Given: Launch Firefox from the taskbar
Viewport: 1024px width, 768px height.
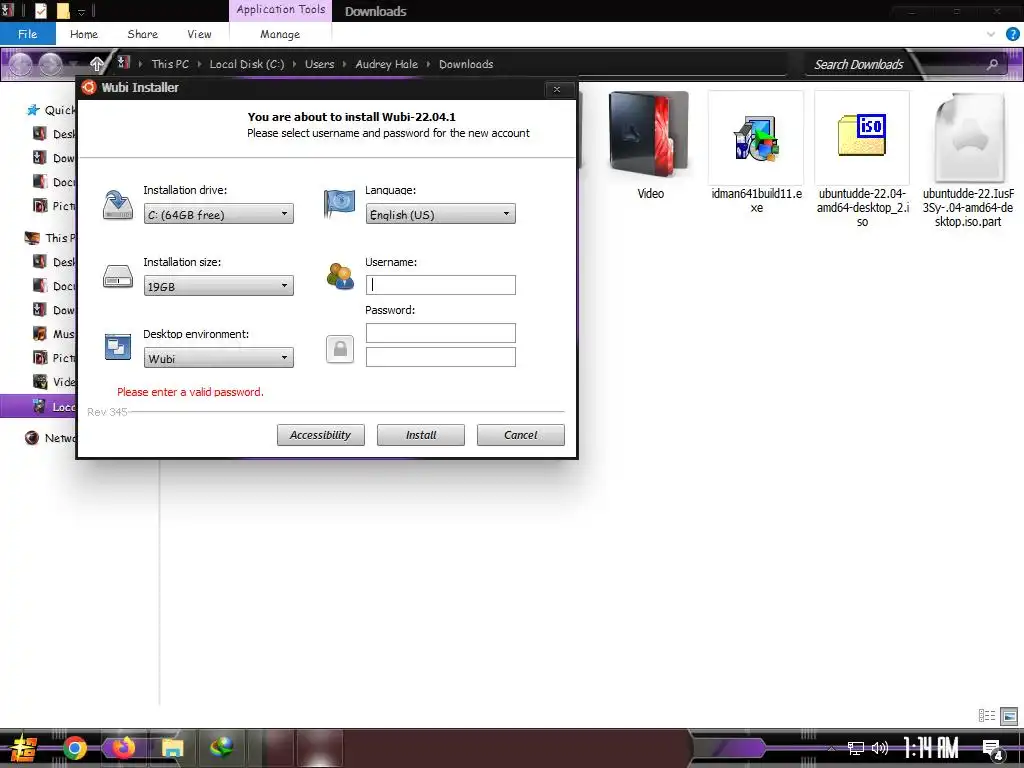Looking at the screenshot, I should click(123, 748).
